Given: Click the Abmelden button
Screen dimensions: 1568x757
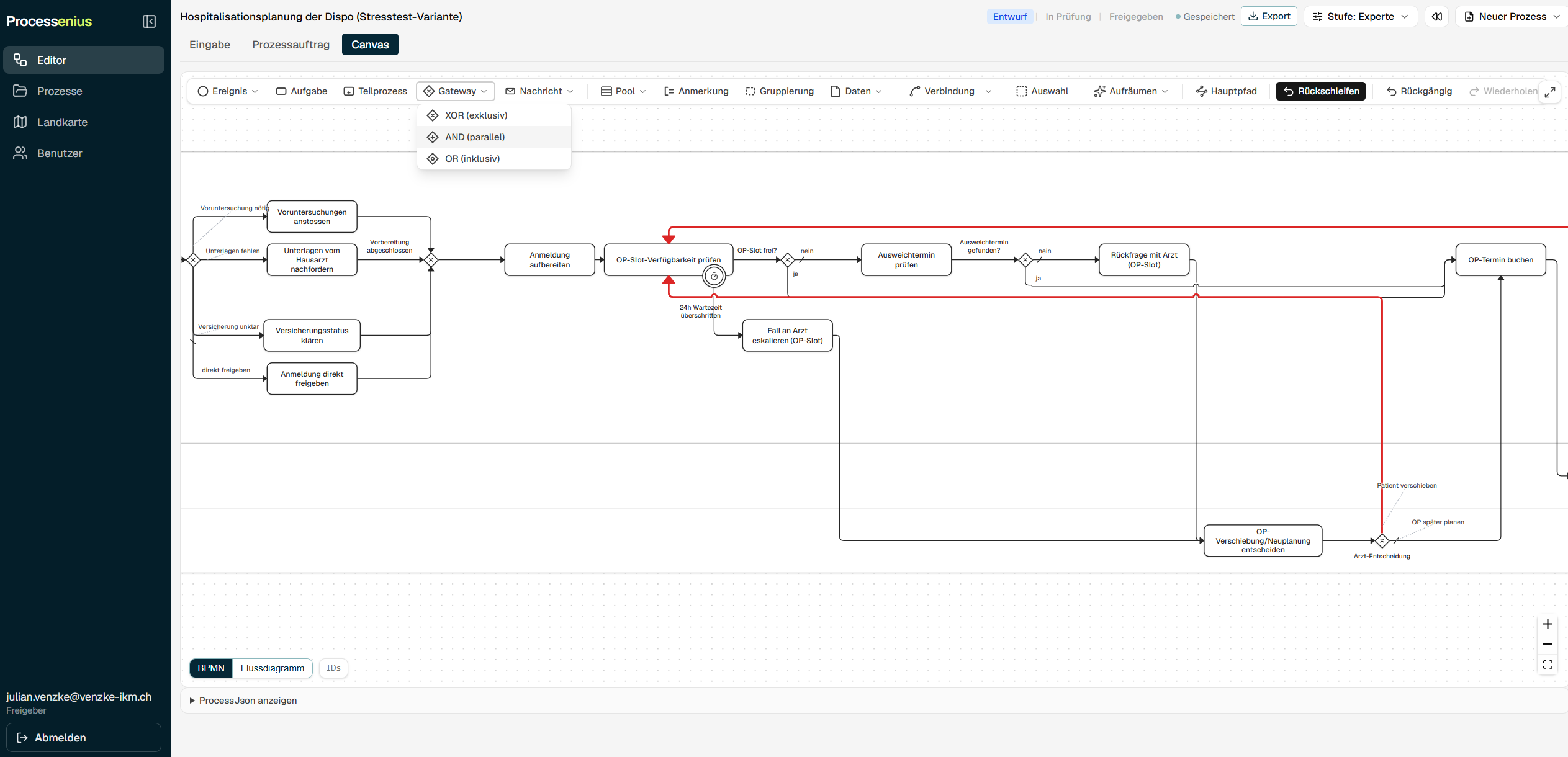Looking at the screenshot, I should [84, 738].
